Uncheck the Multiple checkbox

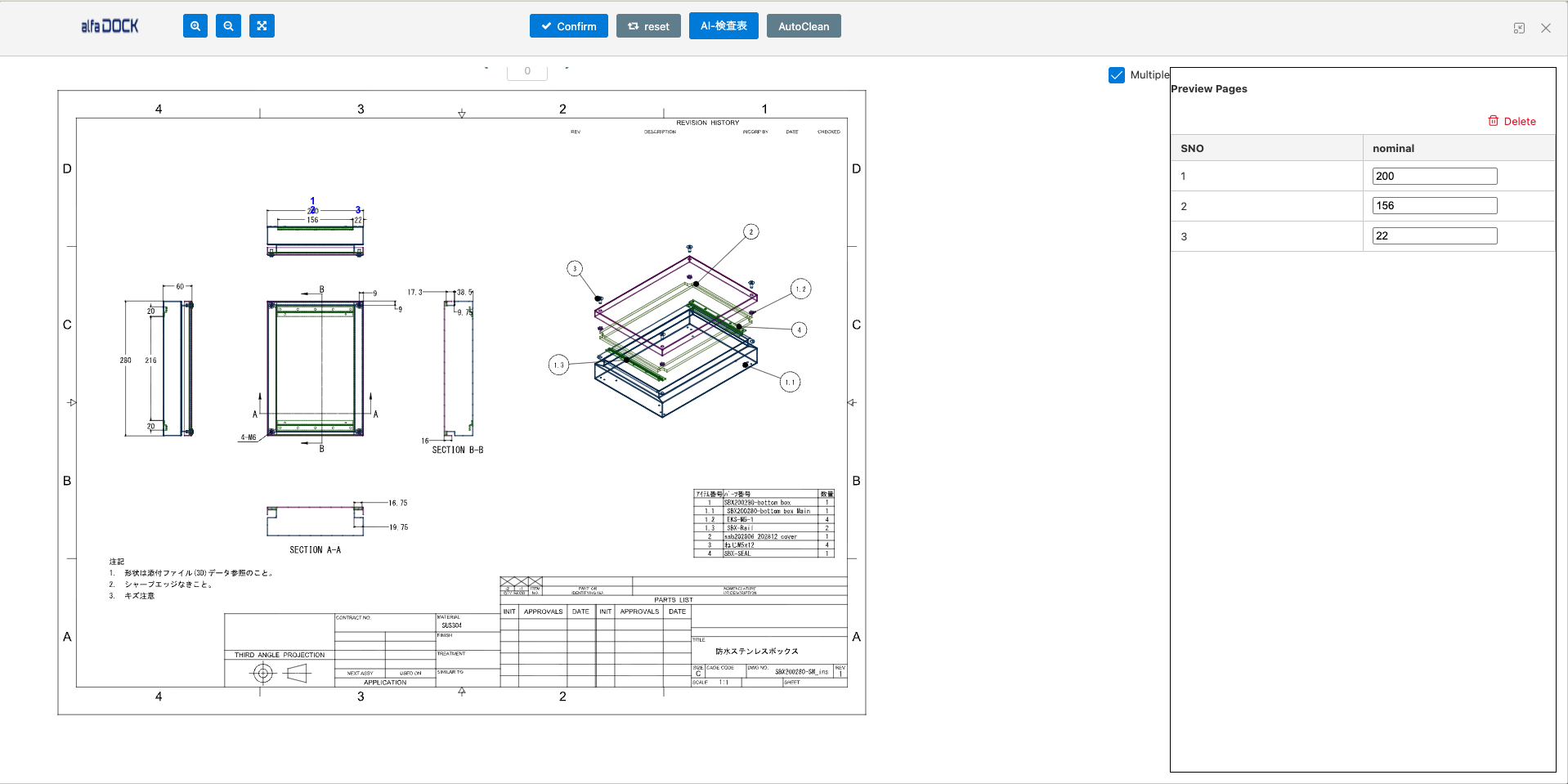tap(1117, 75)
